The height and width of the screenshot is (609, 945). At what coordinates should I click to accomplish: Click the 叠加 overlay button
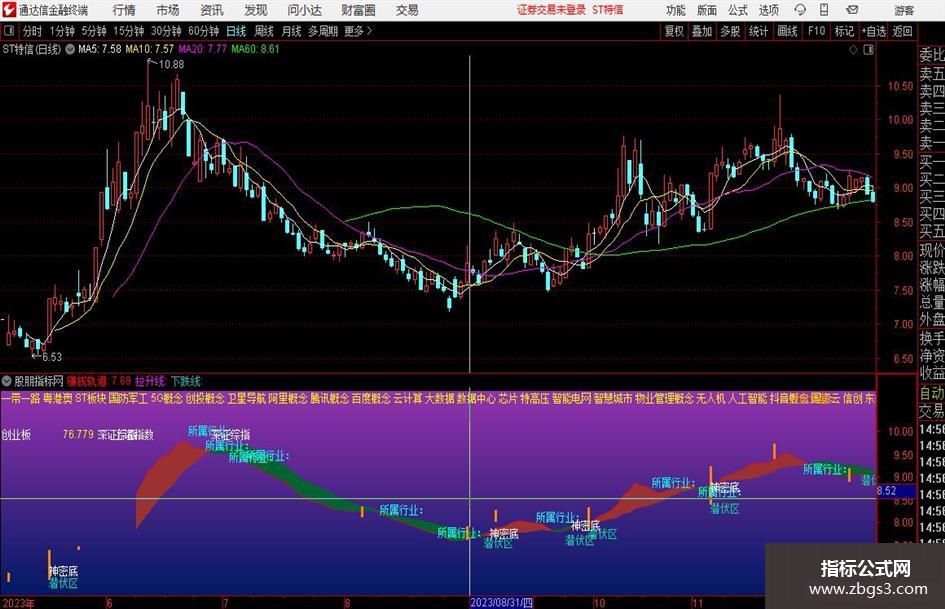click(x=702, y=31)
